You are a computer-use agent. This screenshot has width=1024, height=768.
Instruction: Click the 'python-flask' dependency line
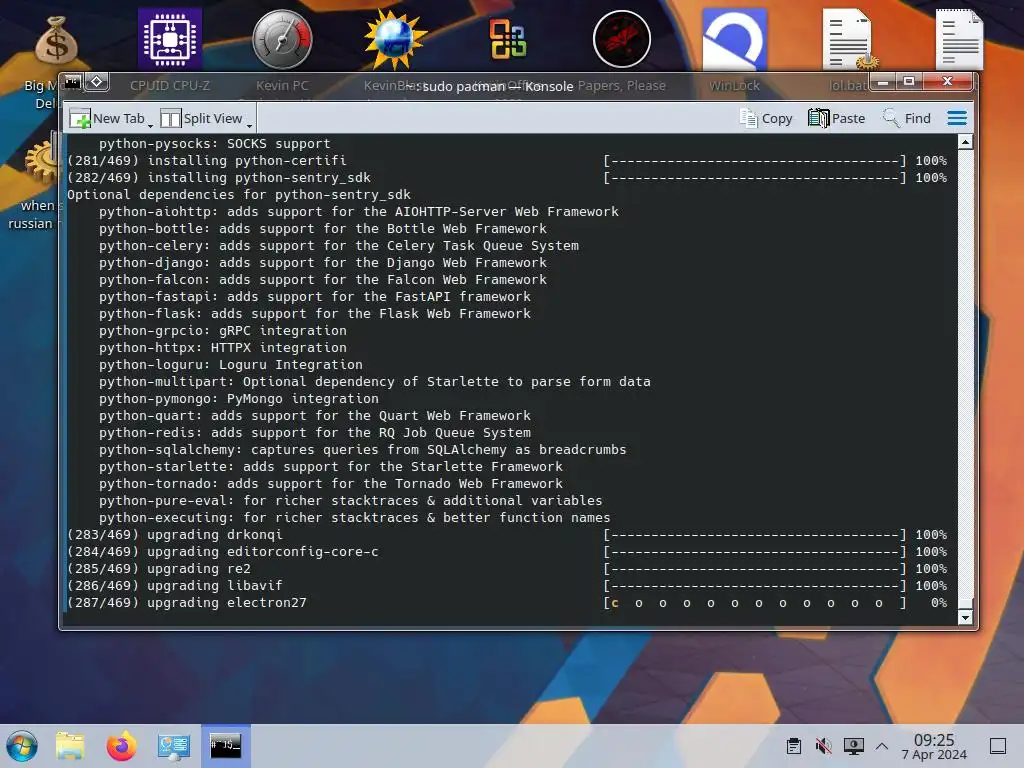click(315, 313)
